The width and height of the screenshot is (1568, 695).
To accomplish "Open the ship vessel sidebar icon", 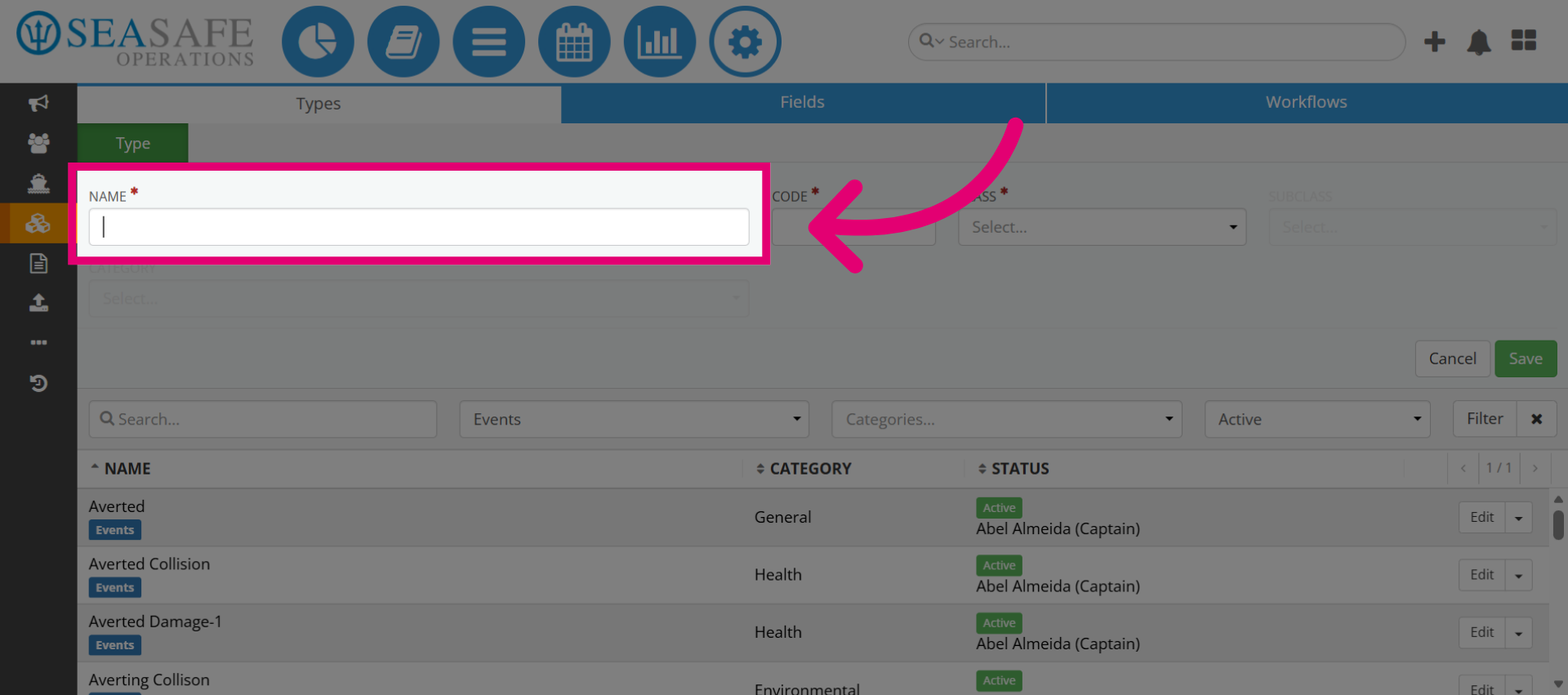I will point(38,183).
